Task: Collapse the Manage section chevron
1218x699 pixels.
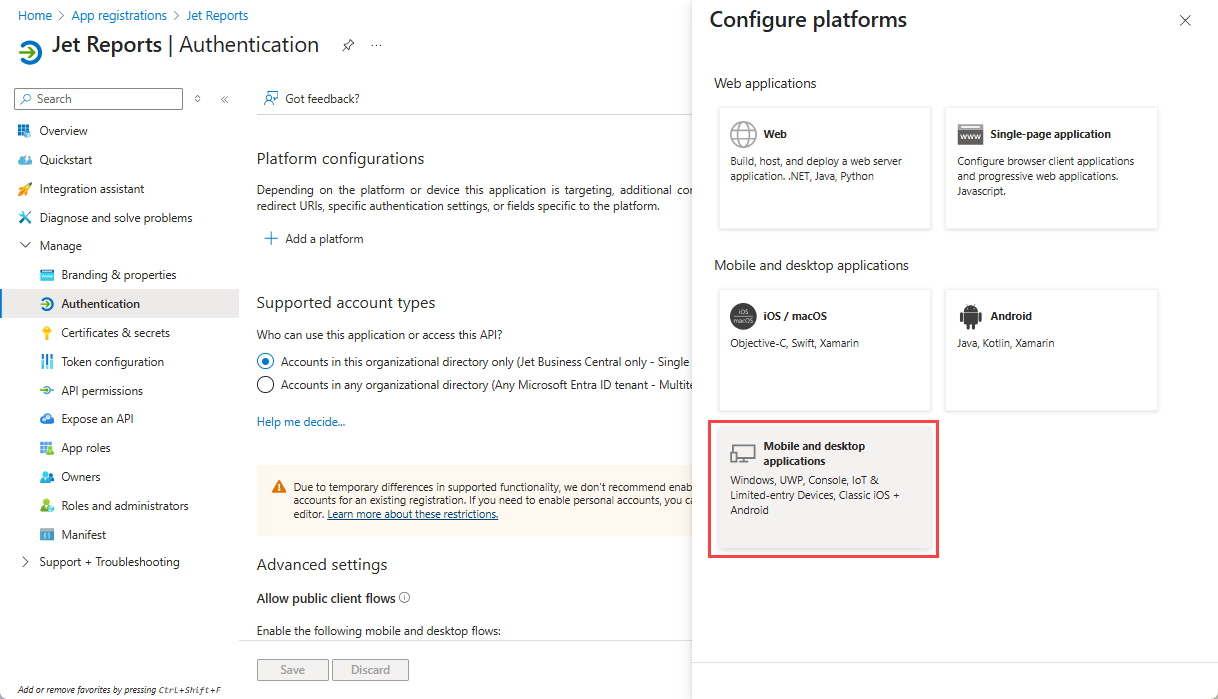Action: click(x=25, y=246)
